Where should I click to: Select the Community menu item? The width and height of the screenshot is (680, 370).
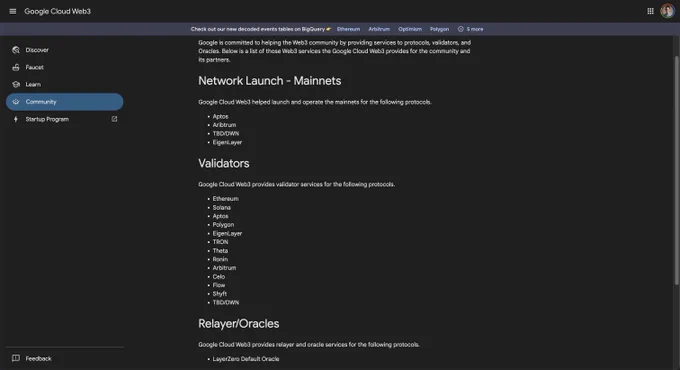tap(65, 102)
